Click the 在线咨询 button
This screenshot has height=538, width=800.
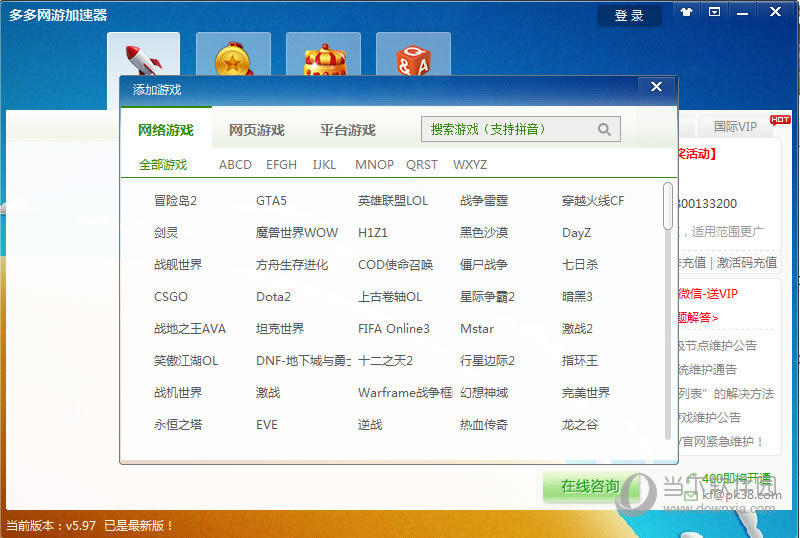tap(590, 486)
